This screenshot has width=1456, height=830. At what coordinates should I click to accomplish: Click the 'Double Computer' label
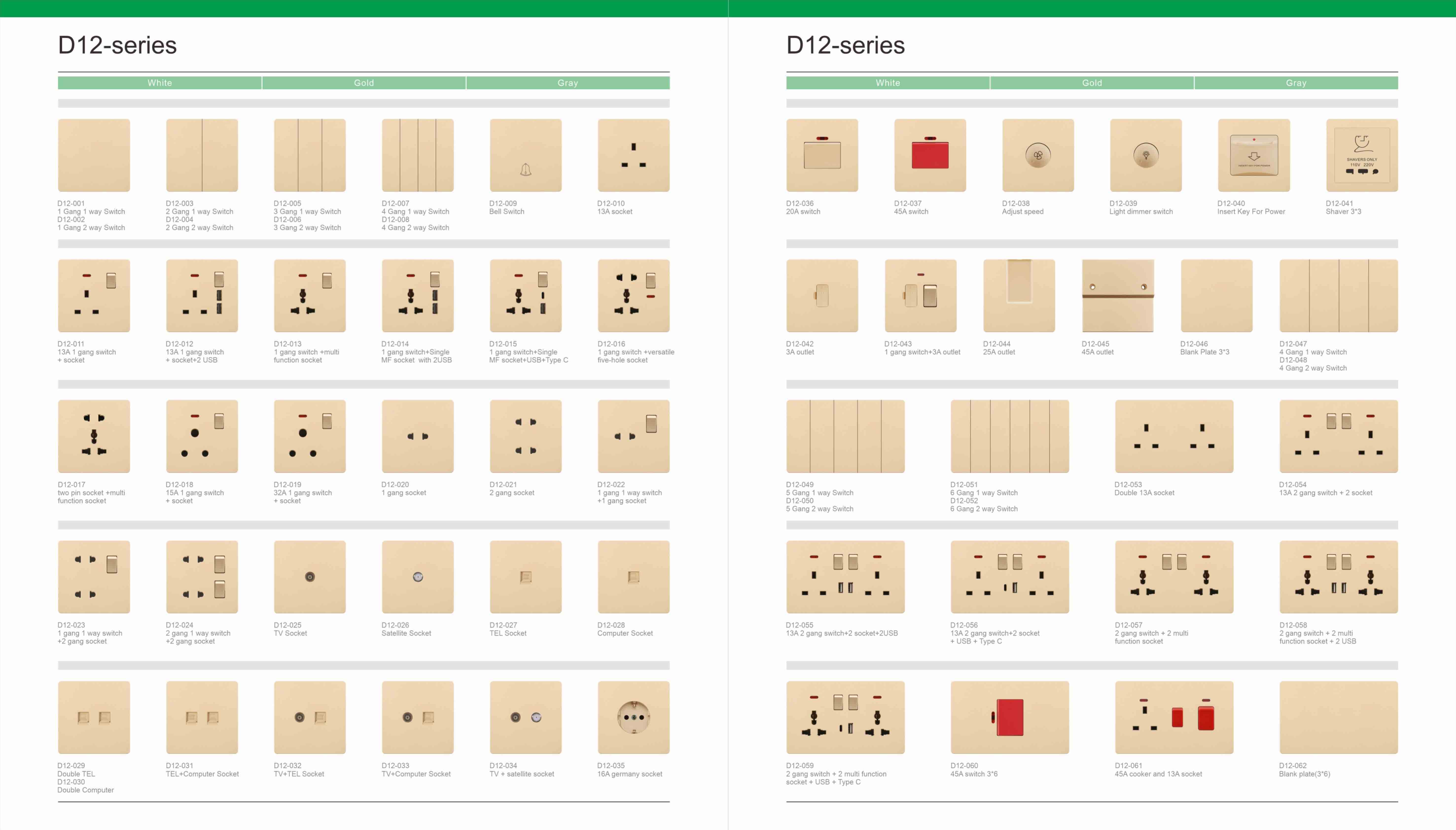coord(86,790)
